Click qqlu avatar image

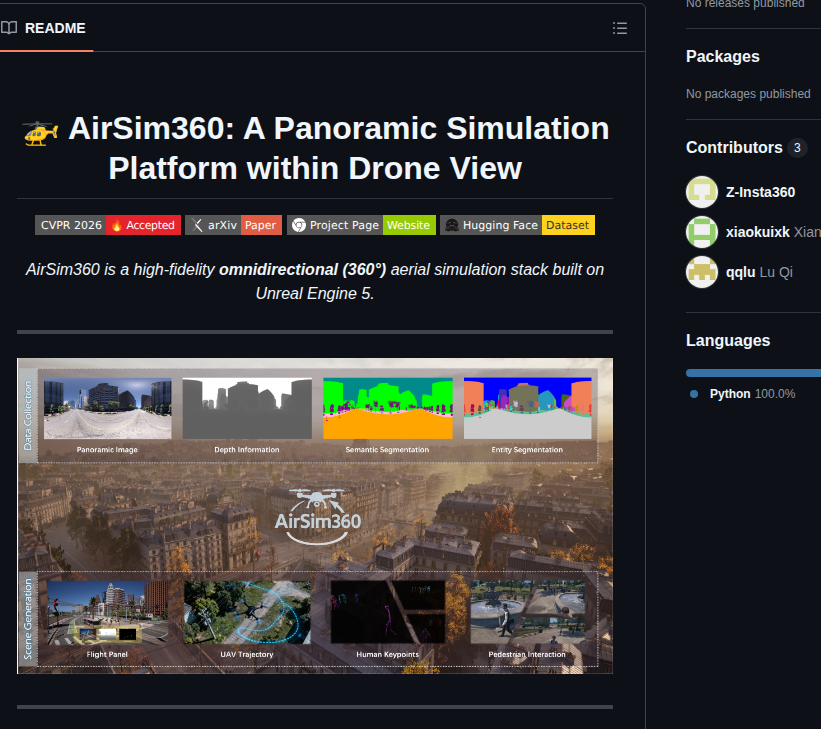point(702,272)
